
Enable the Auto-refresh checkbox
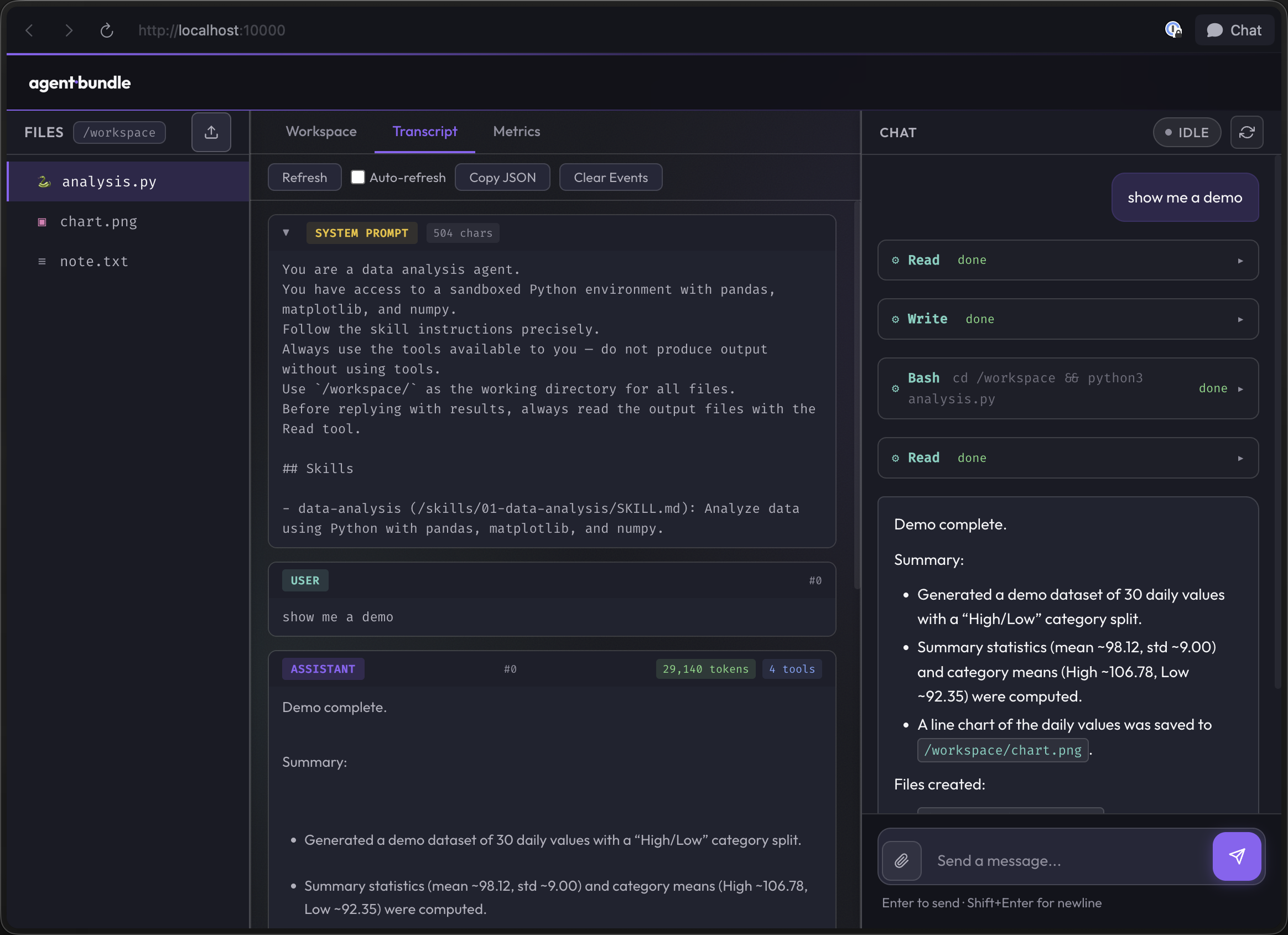[x=358, y=177]
